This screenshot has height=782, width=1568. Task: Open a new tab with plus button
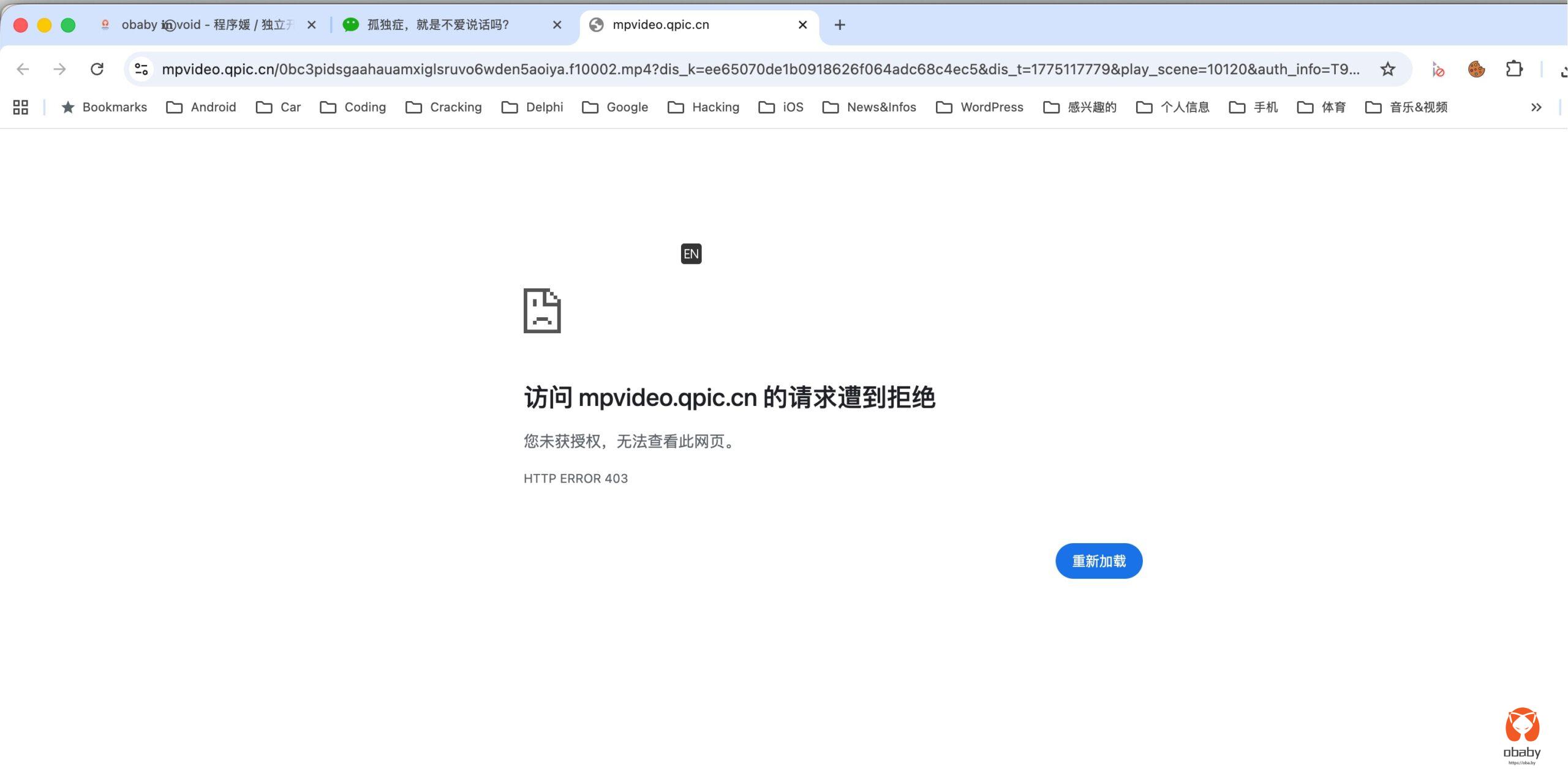click(x=840, y=25)
